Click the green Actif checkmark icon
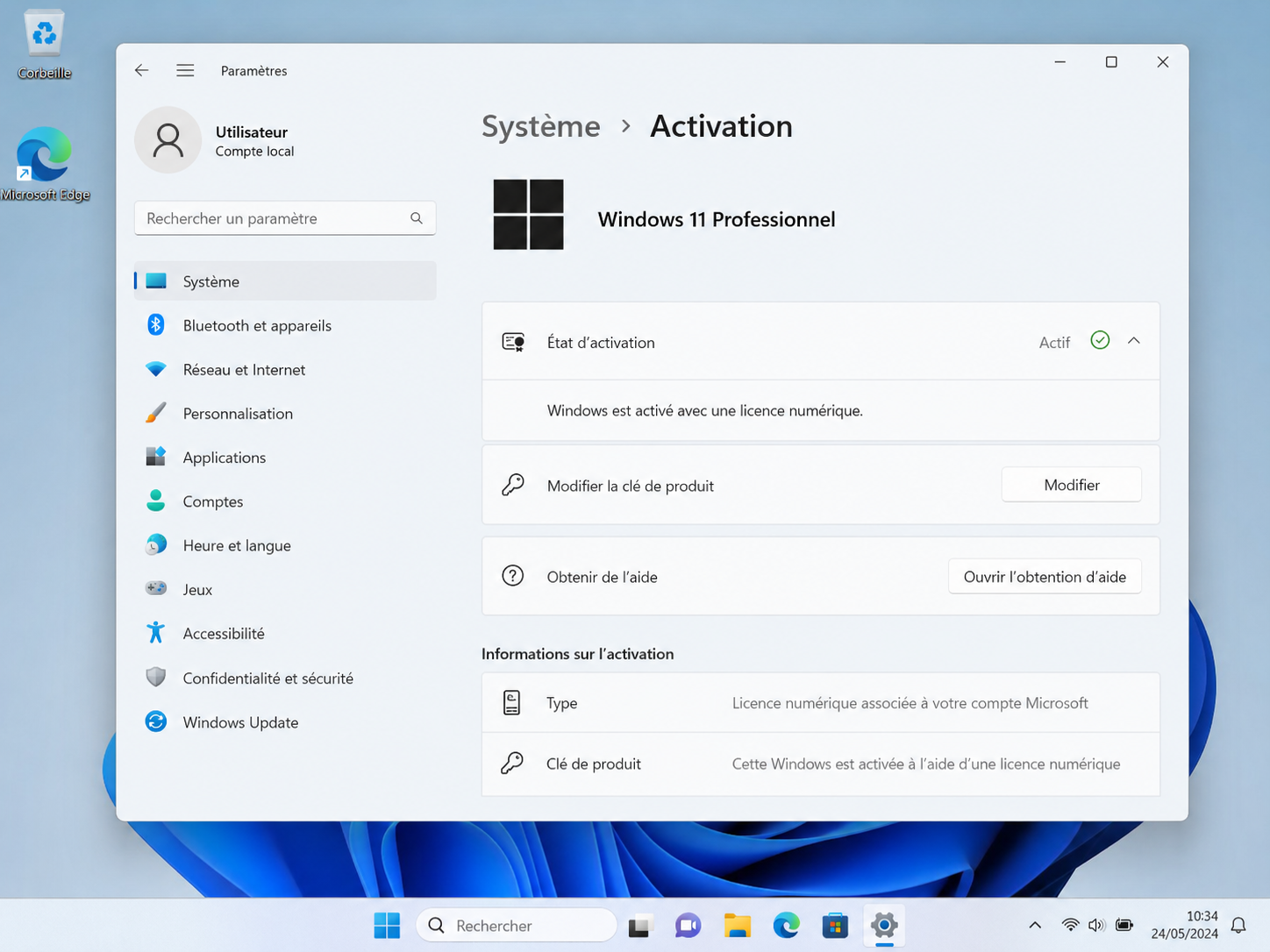1270x952 pixels. coord(1100,340)
